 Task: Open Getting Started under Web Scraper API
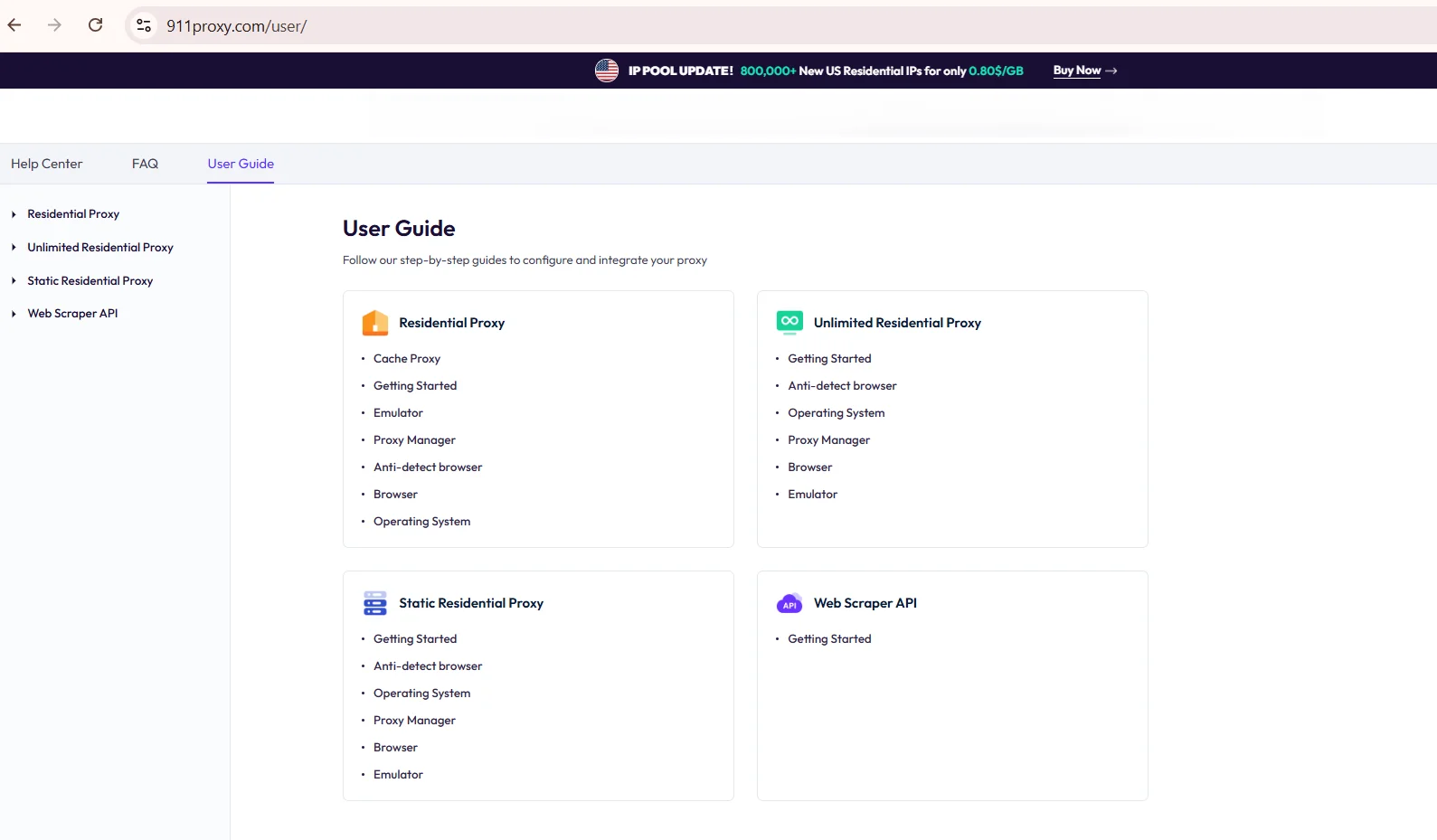click(x=829, y=639)
